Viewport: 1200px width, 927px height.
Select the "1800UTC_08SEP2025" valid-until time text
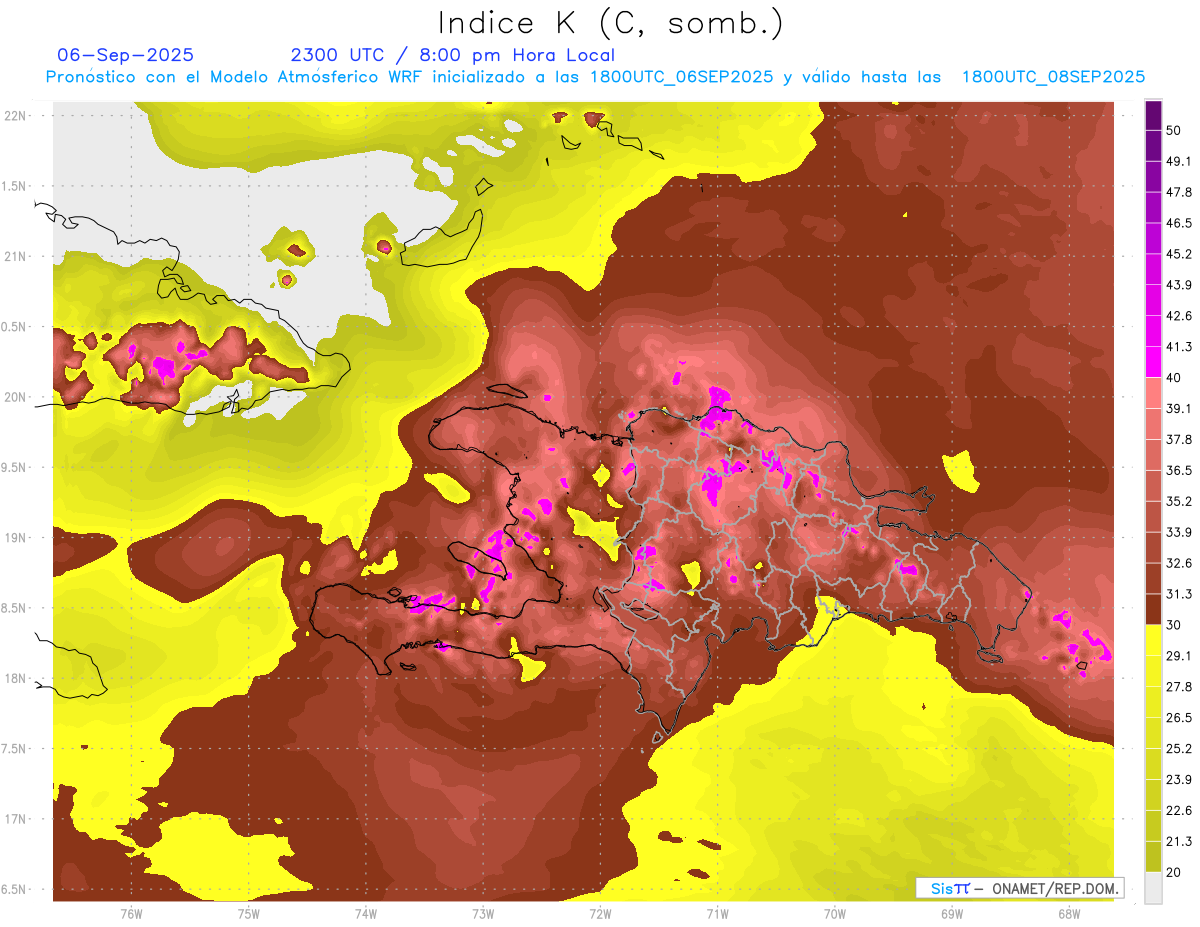pos(1053,77)
